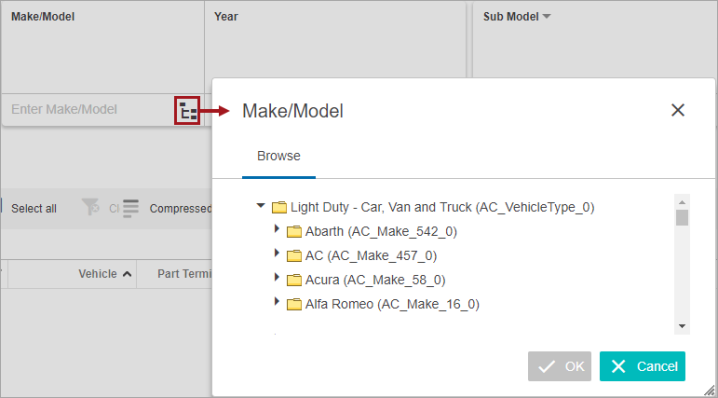Viewport: 718px width, 398px height.
Task: Switch to the Browse tab
Action: [278, 156]
